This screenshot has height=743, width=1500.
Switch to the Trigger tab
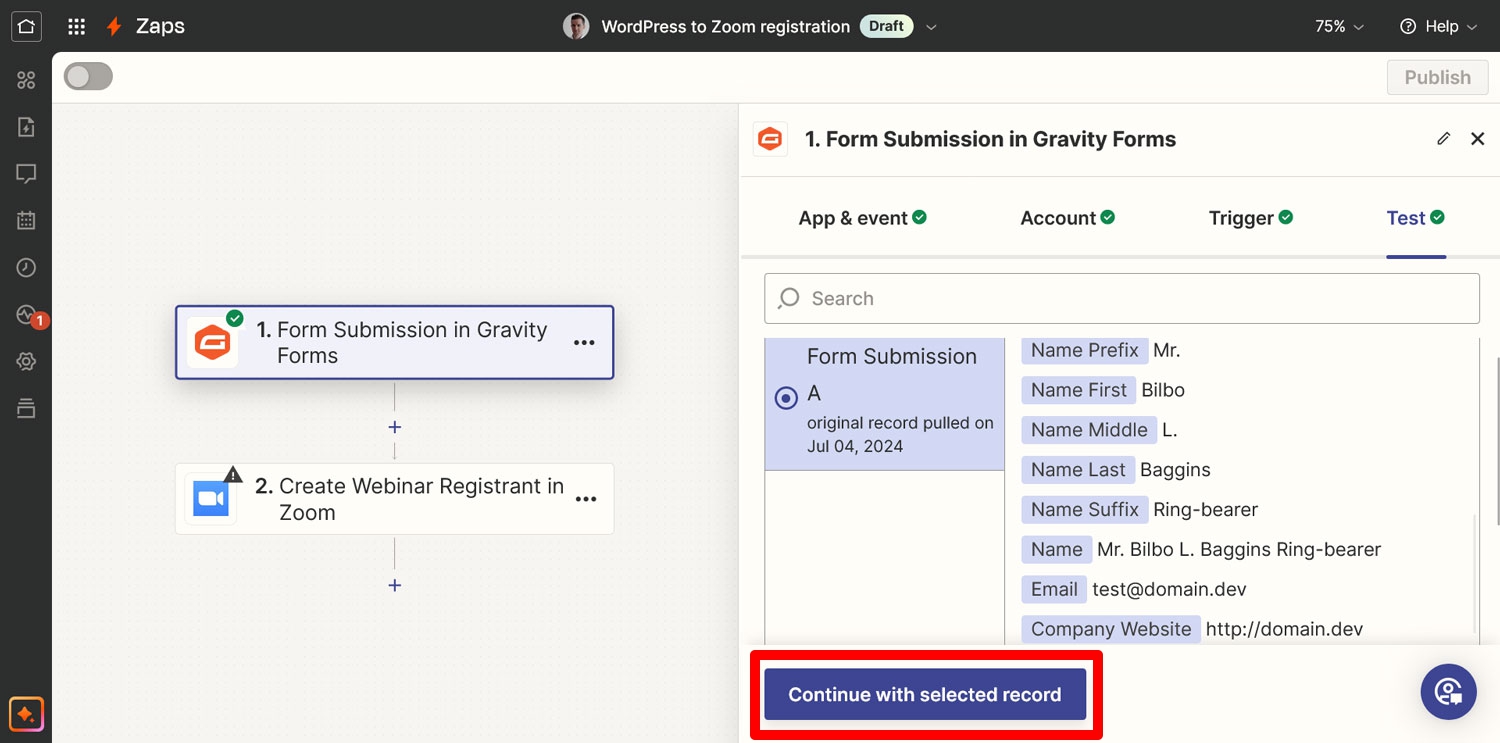pos(1251,218)
